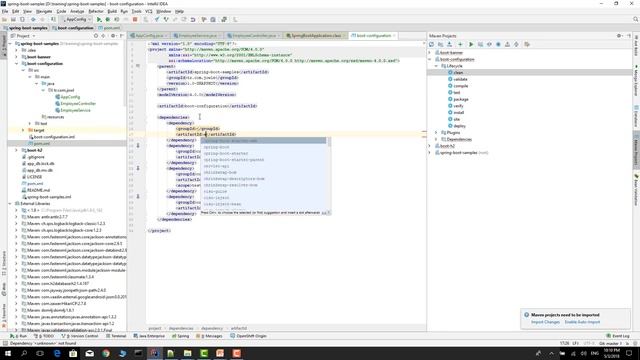
Task: Expand the boot-h2 Maven project
Action: click(x=430, y=146)
